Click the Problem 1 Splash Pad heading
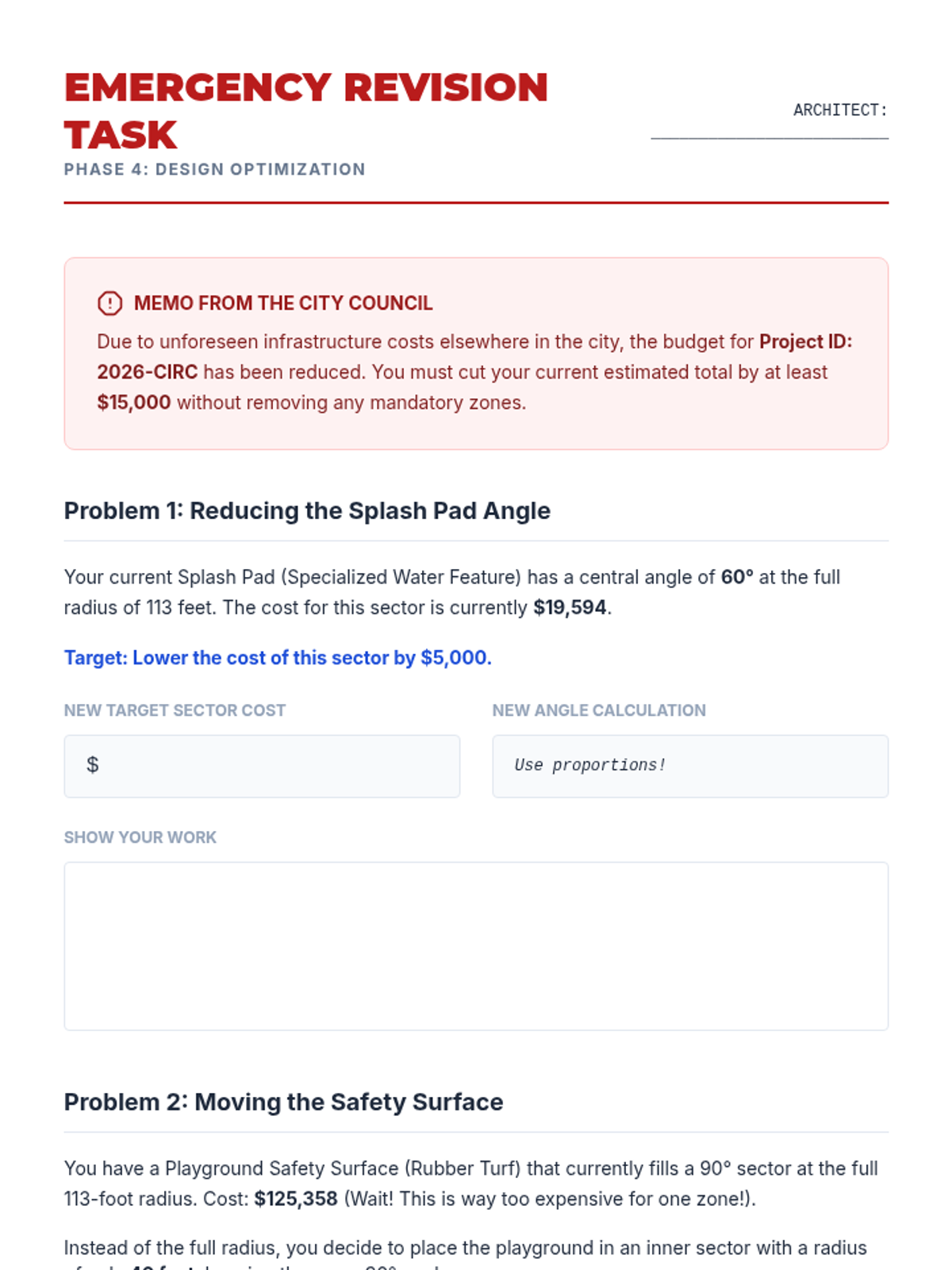952x1270 pixels. [x=307, y=511]
